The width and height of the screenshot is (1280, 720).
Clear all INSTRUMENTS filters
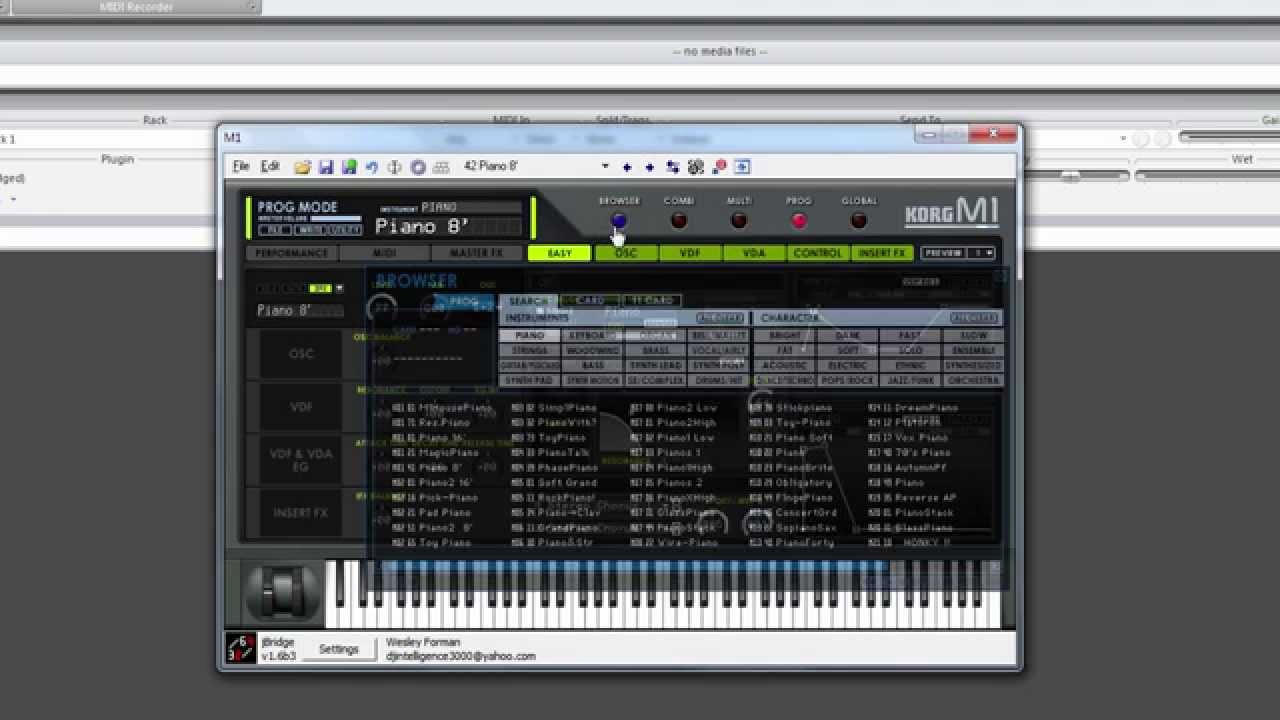point(721,318)
